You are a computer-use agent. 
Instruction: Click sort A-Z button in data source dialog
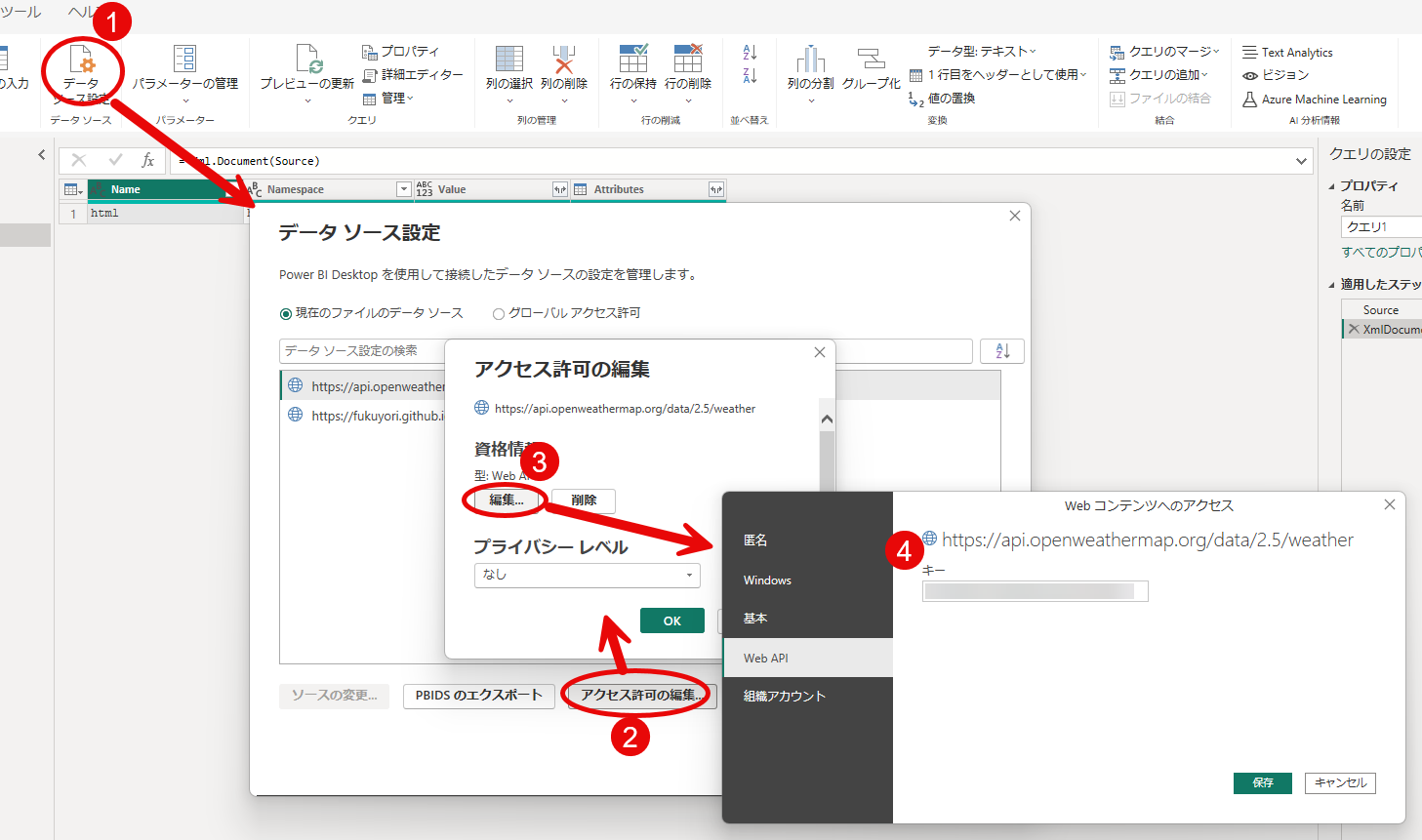click(x=1002, y=351)
